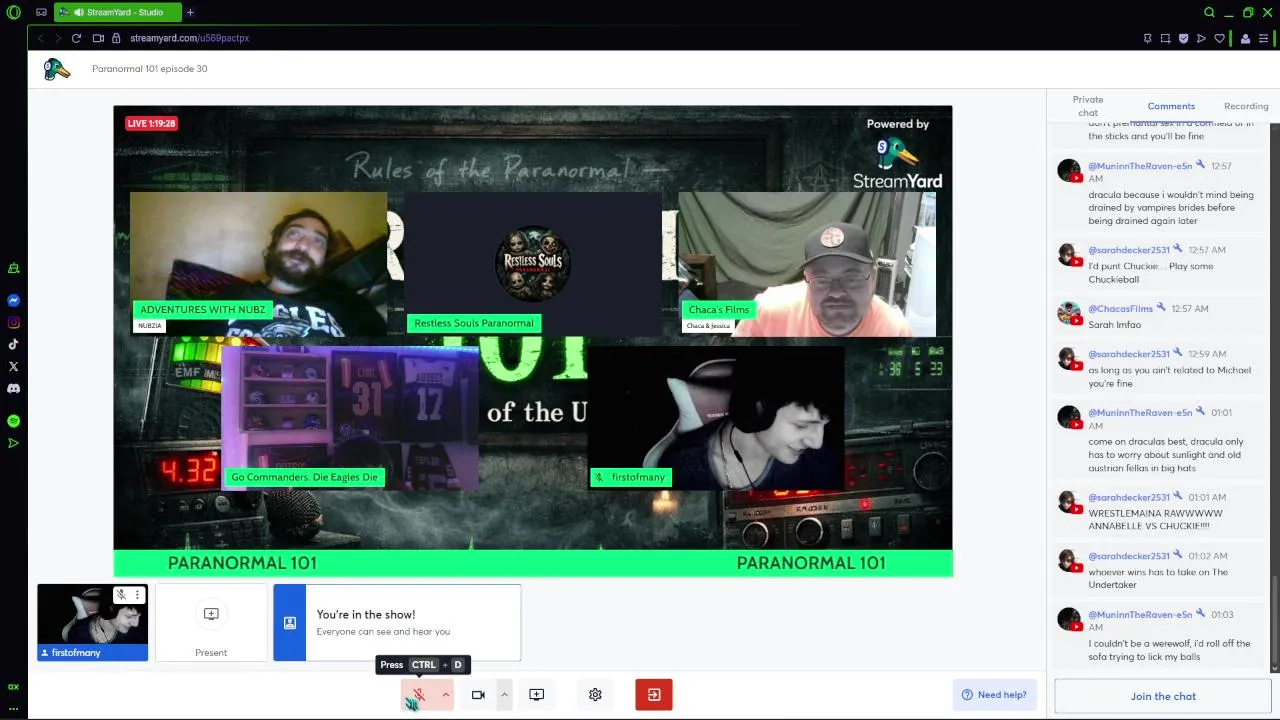Open Need help? link
The width and height of the screenshot is (1280, 720).
pyautogui.click(x=994, y=695)
